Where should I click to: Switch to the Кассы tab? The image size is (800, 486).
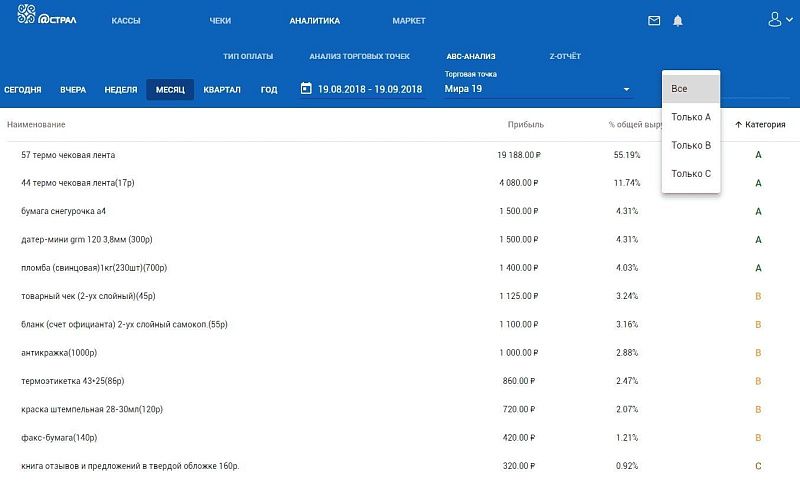coord(126,21)
